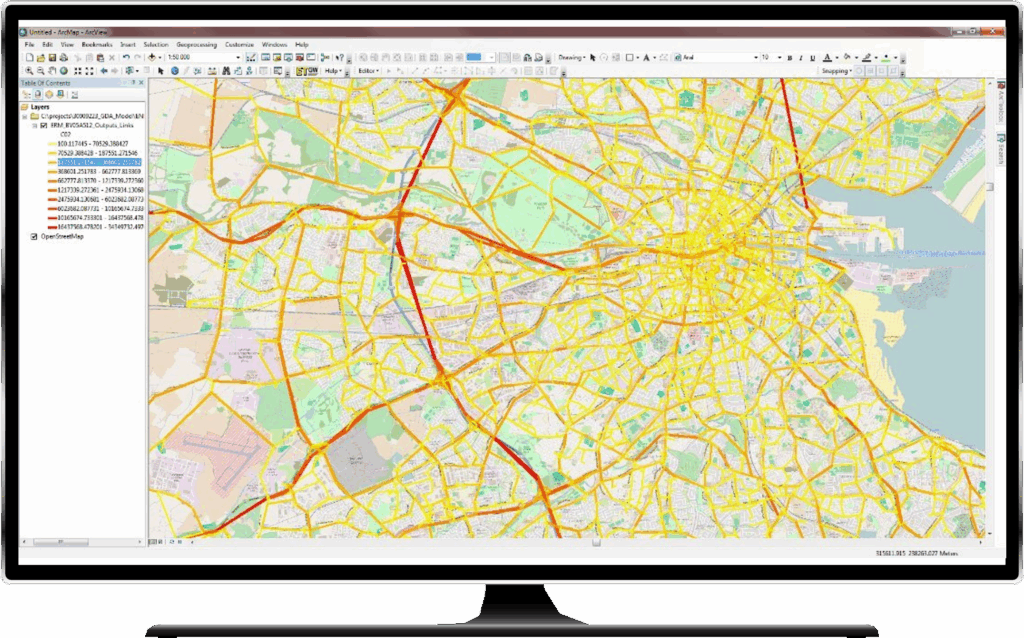Open the map scale 1:50,000 dropdown

[x=238, y=58]
